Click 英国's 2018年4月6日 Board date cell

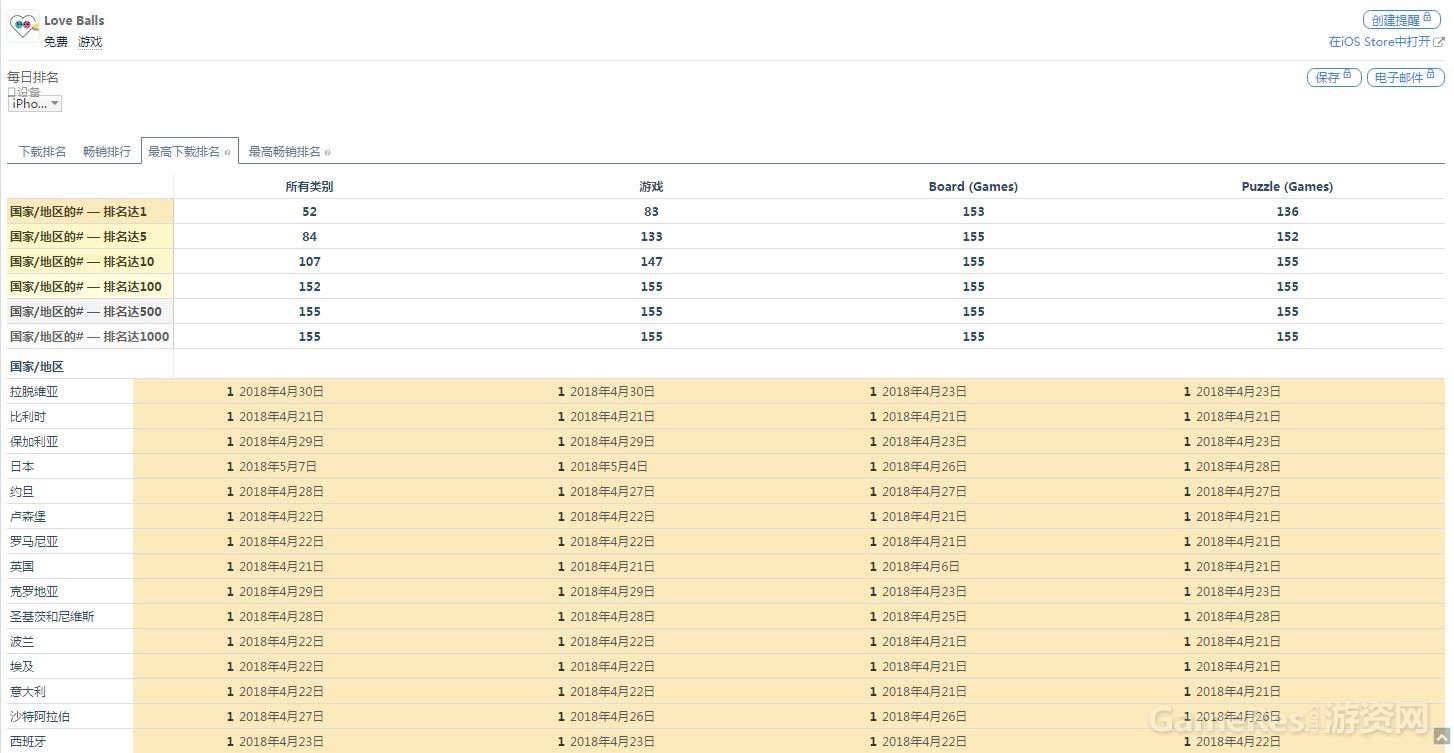point(921,567)
